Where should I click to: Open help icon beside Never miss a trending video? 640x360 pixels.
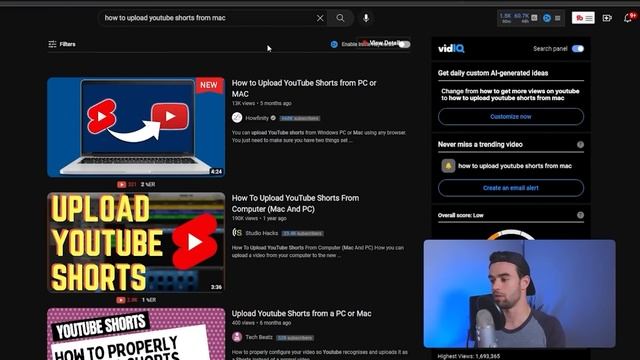pos(580,144)
